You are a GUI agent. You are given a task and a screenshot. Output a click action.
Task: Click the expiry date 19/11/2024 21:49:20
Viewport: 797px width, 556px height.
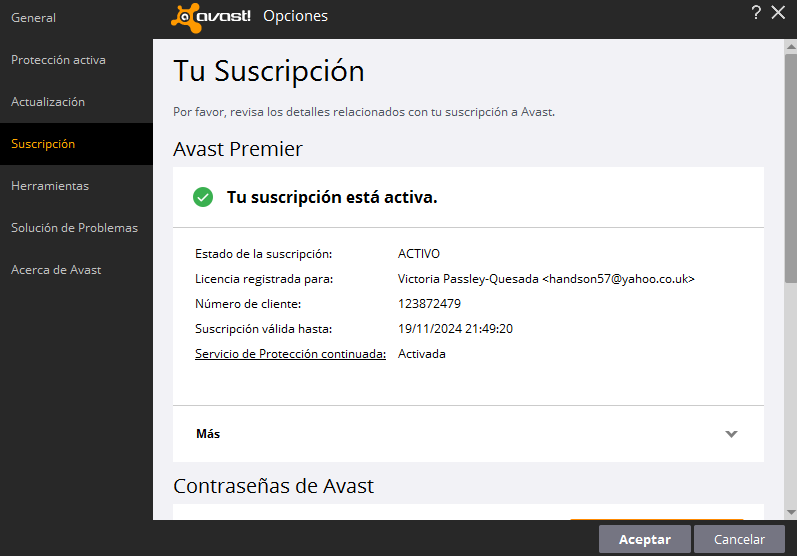pyautogui.click(x=455, y=329)
